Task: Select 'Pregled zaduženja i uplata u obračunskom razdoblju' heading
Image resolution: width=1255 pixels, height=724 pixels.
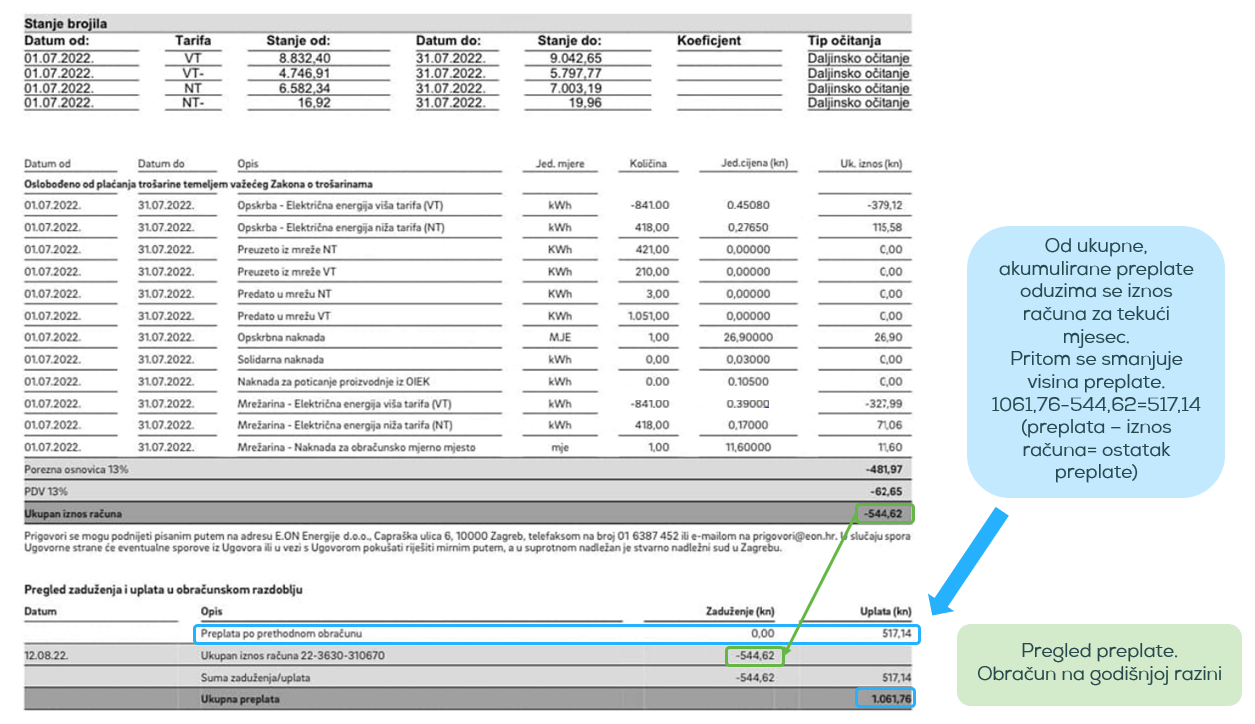Action: pyautogui.click(x=163, y=590)
